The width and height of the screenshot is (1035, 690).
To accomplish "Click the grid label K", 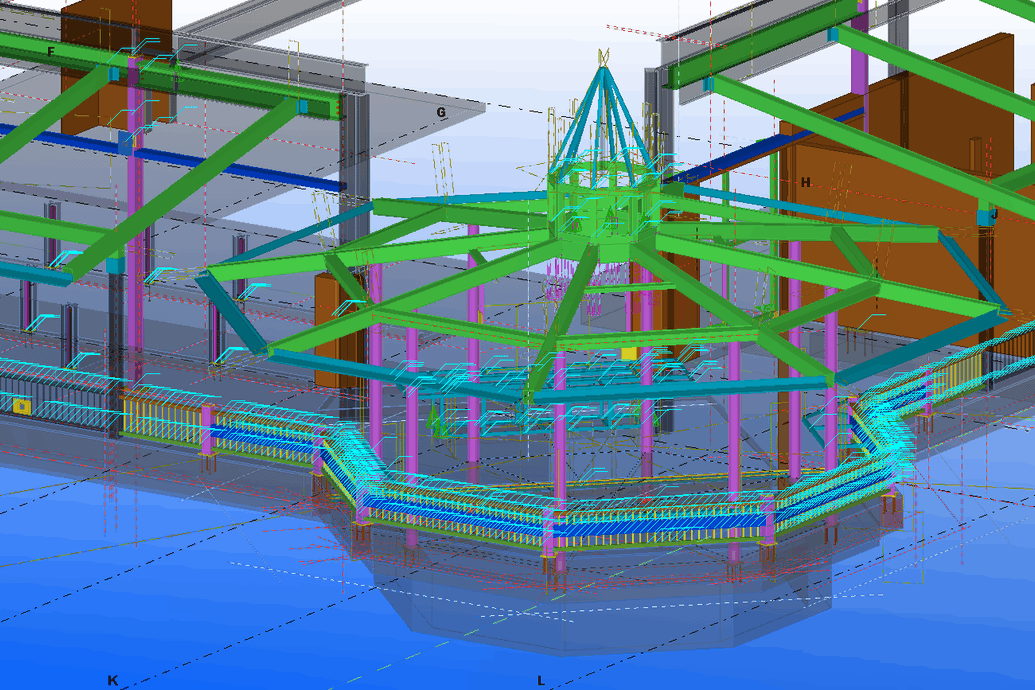I will (x=113, y=681).
